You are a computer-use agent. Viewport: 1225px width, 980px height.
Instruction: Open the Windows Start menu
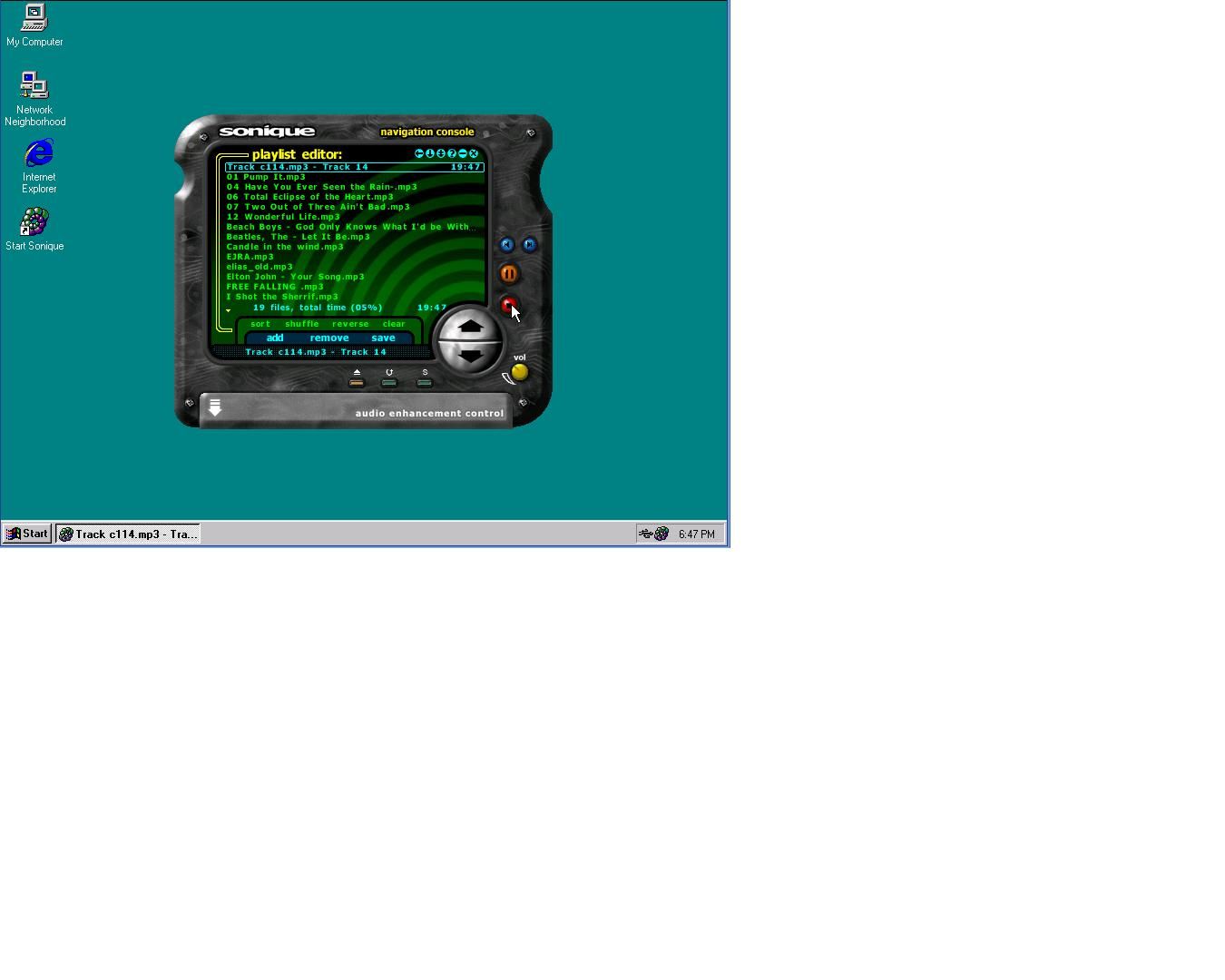[x=25, y=534]
